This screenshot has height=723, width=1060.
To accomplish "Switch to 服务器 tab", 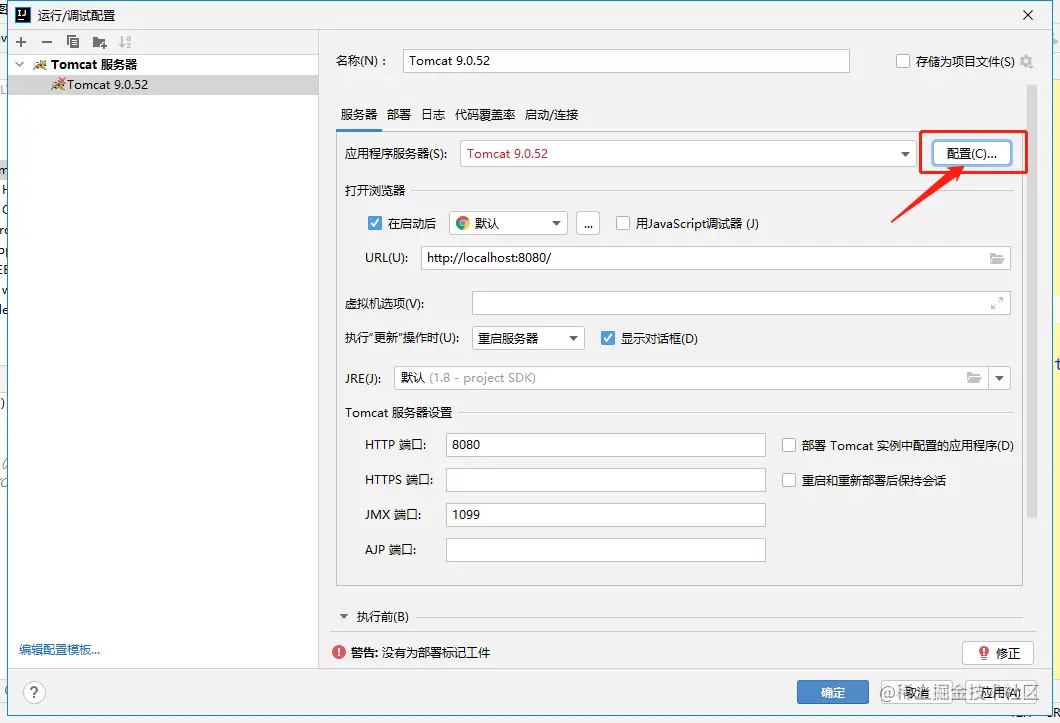I will click(358, 114).
